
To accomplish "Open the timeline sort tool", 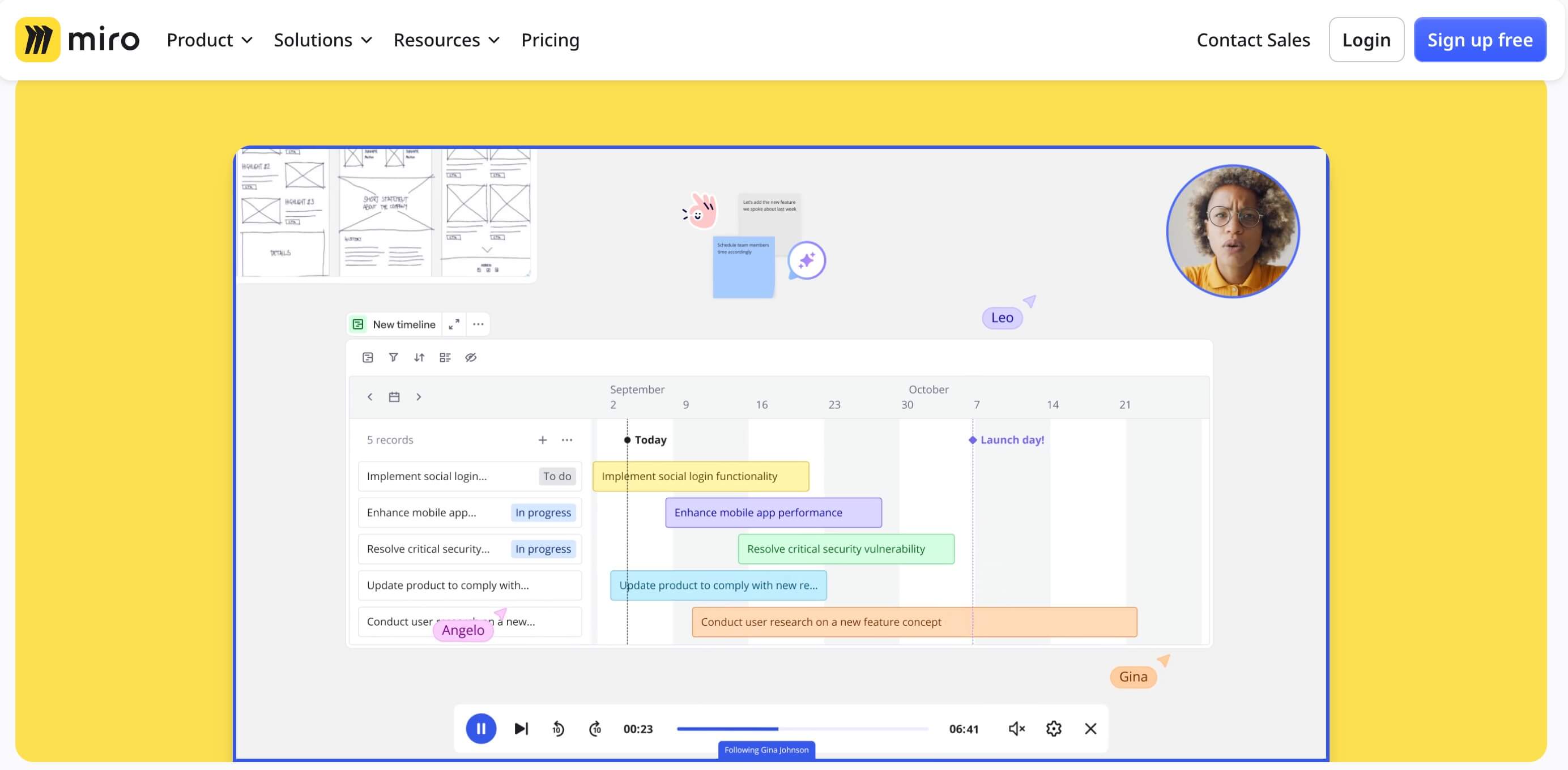I will pyautogui.click(x=419, y=358).
